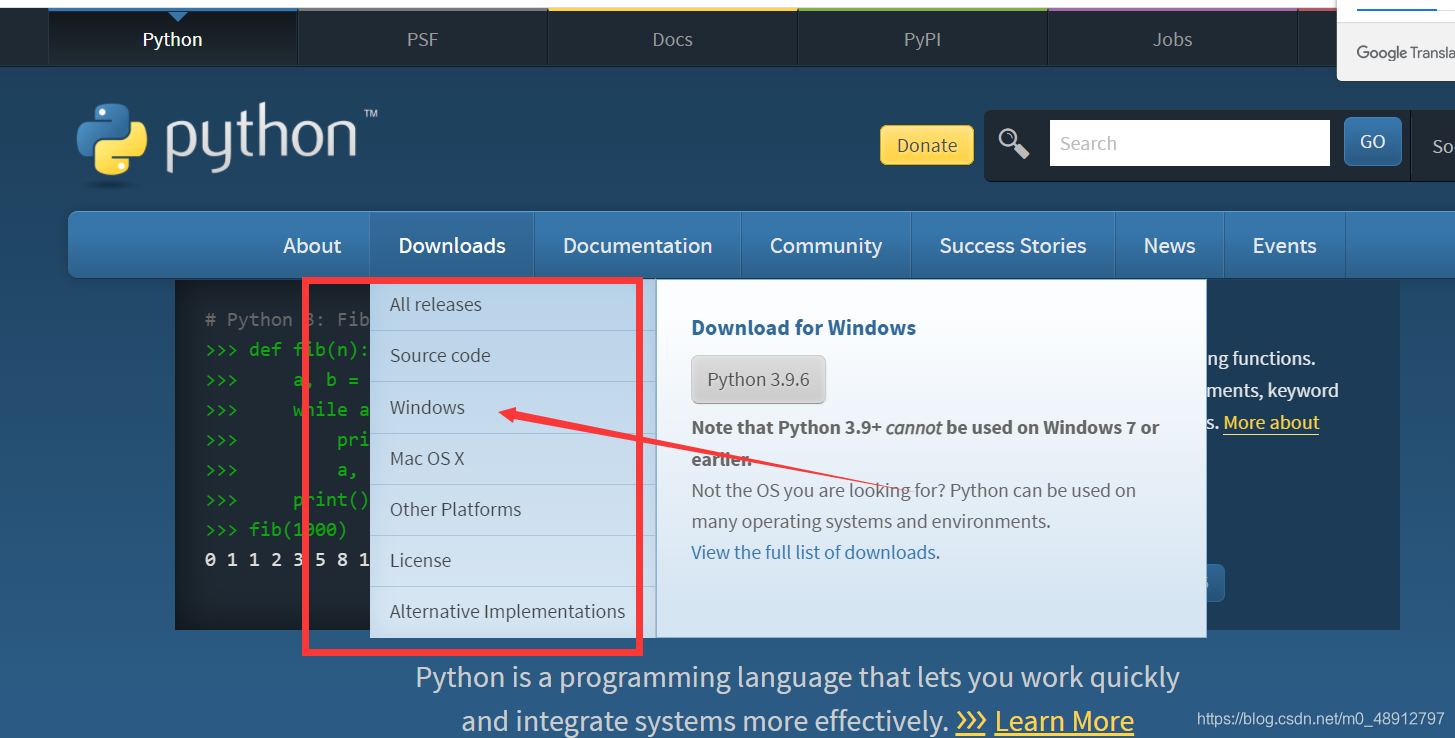This screenshot has width=1455, height=738.
Task: Click the Python 3.9.6 download button
Action: [759, 379]
